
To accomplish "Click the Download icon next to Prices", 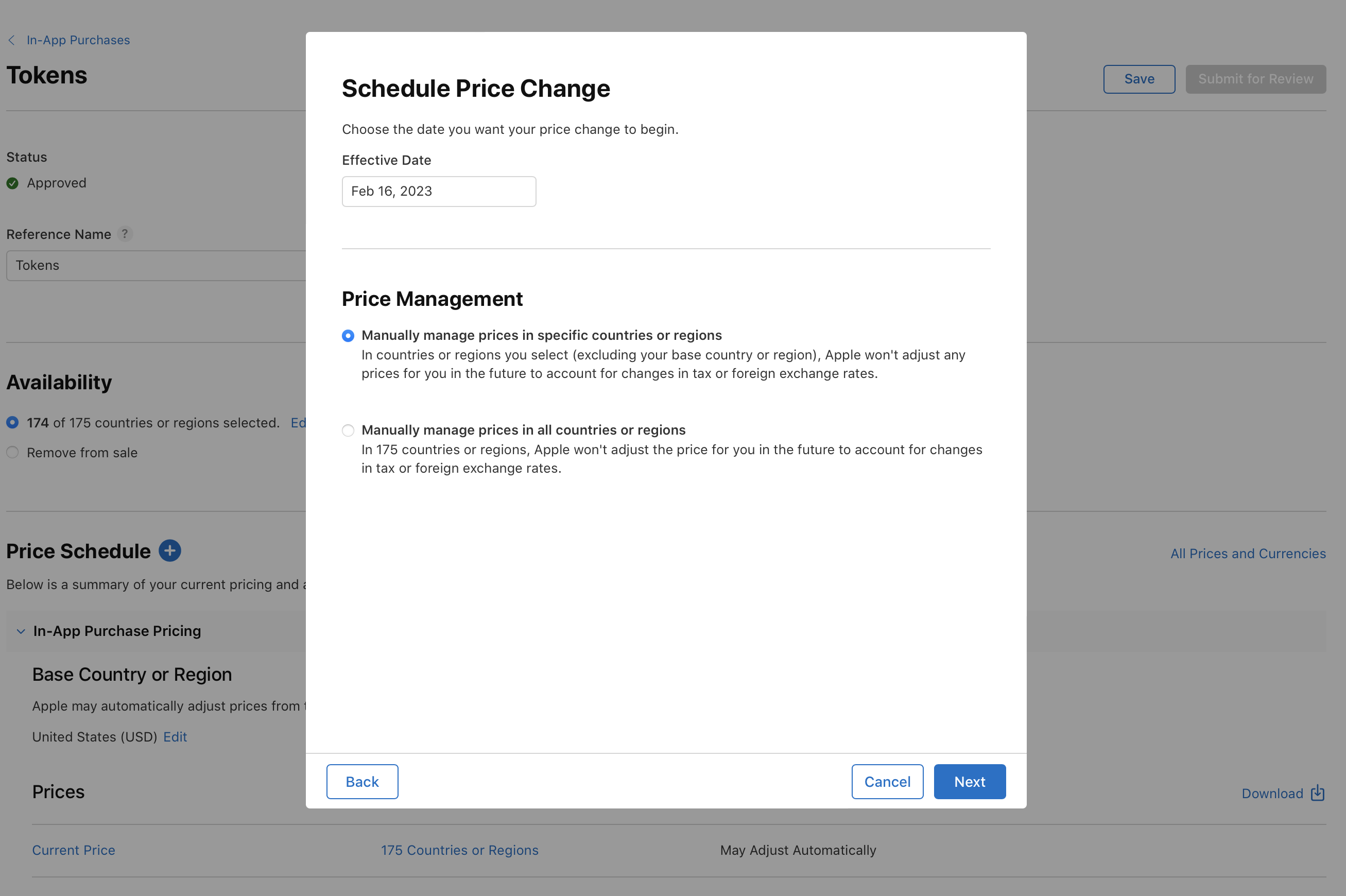I will pos(1318,793).
